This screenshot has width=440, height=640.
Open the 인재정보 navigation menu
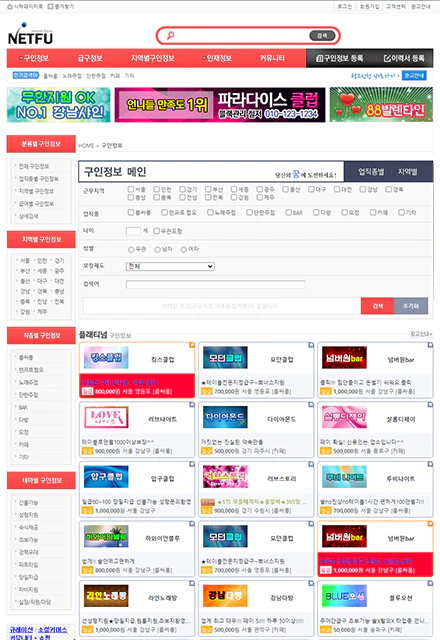point(218,58)
